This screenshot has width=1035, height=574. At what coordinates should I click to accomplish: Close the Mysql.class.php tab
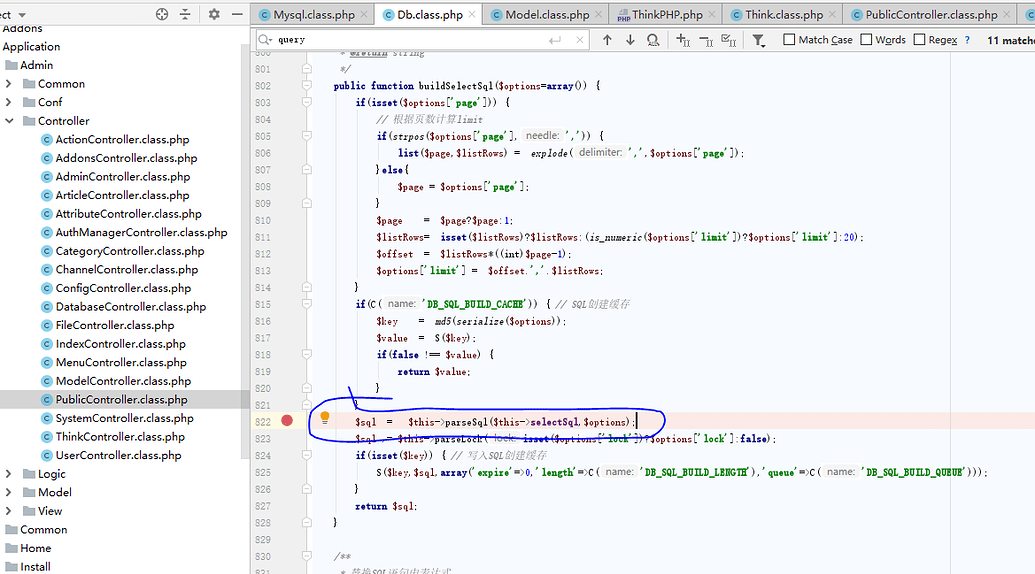click(364, 15)
